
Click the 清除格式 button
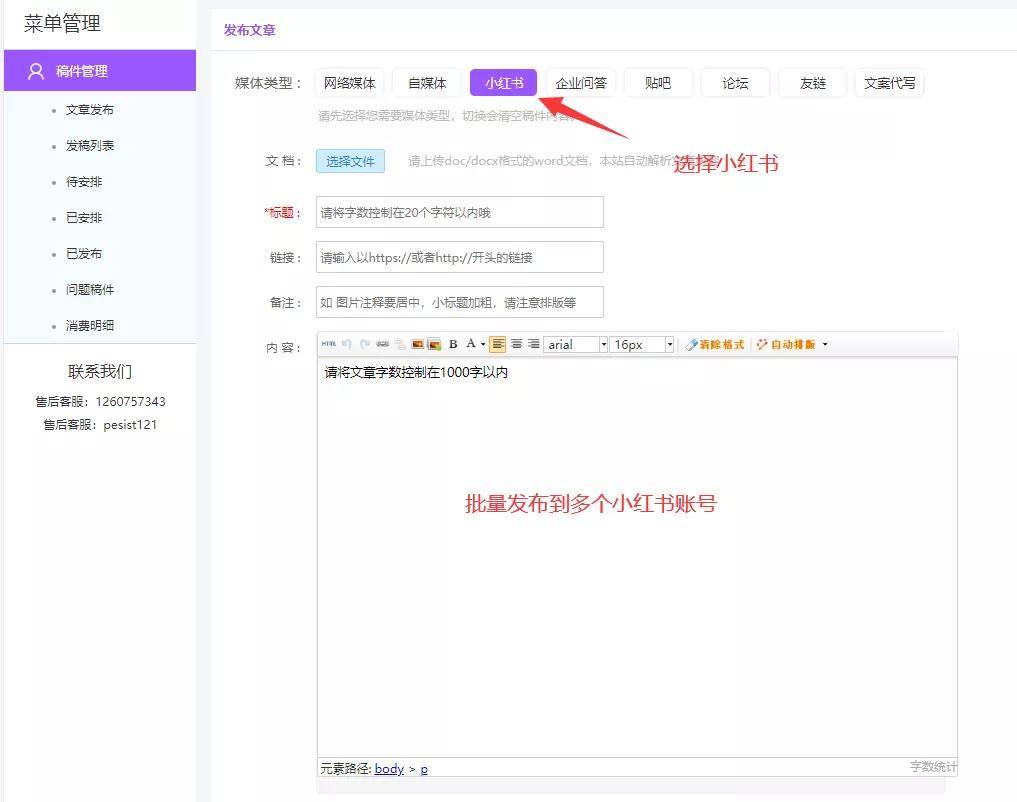click(715, 345)
